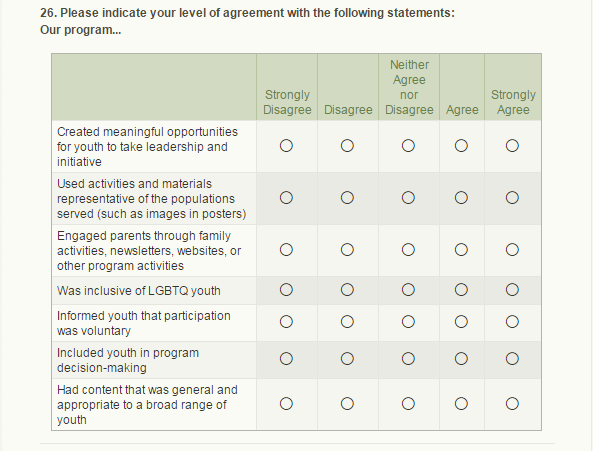Choose Agree for meaningful leadership opportunities row

tap(461, 146)
